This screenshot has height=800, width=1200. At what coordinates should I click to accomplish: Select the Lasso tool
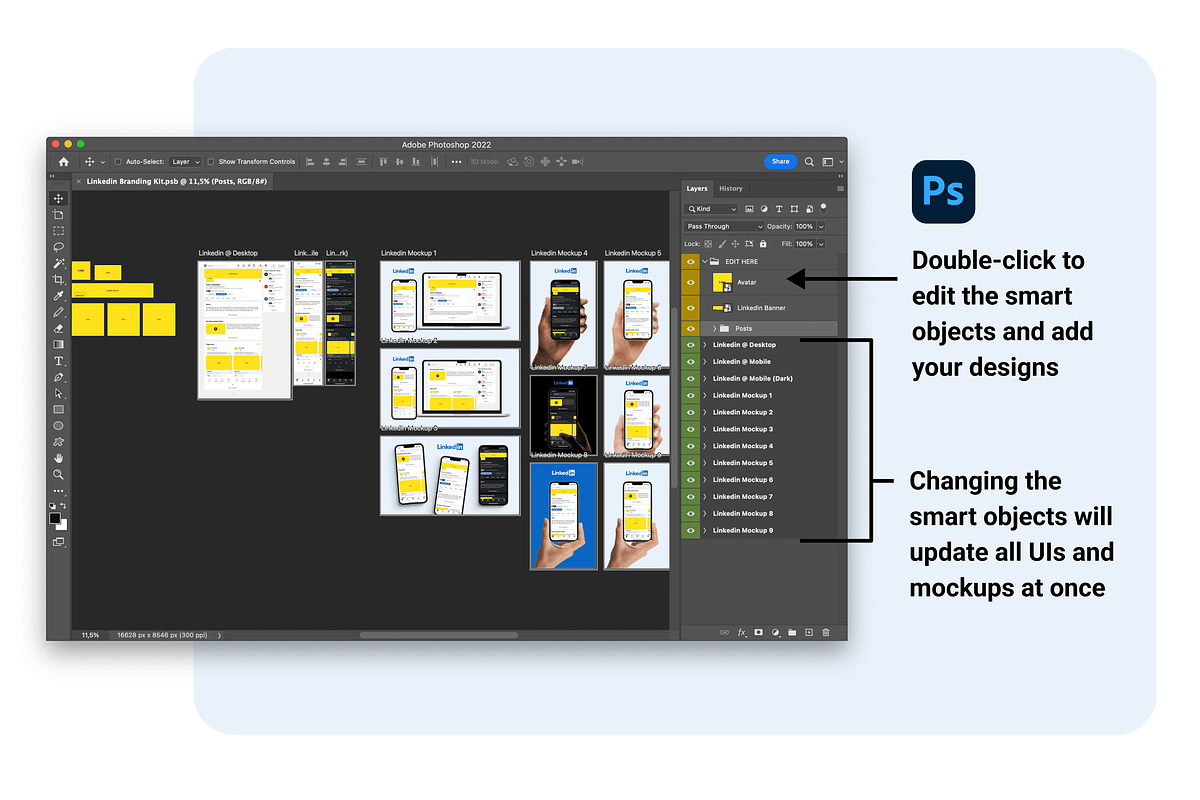point(59,247)
